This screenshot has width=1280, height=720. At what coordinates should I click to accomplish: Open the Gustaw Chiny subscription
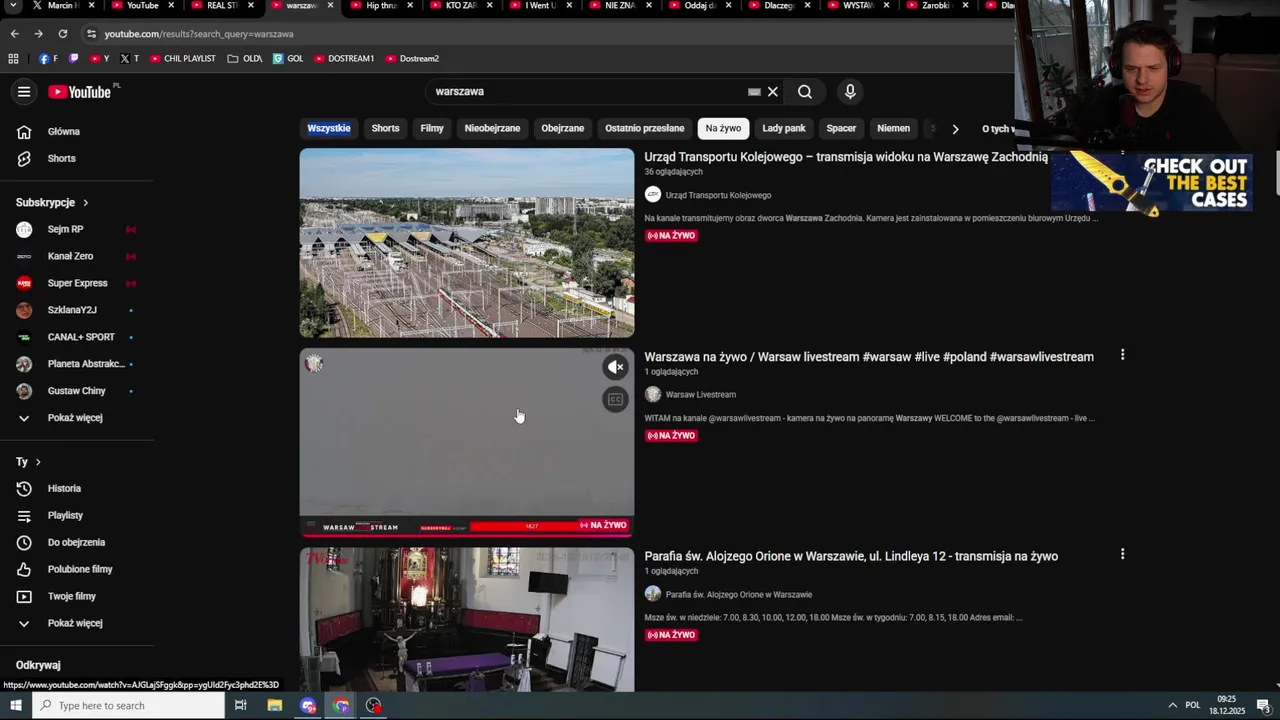78,392
